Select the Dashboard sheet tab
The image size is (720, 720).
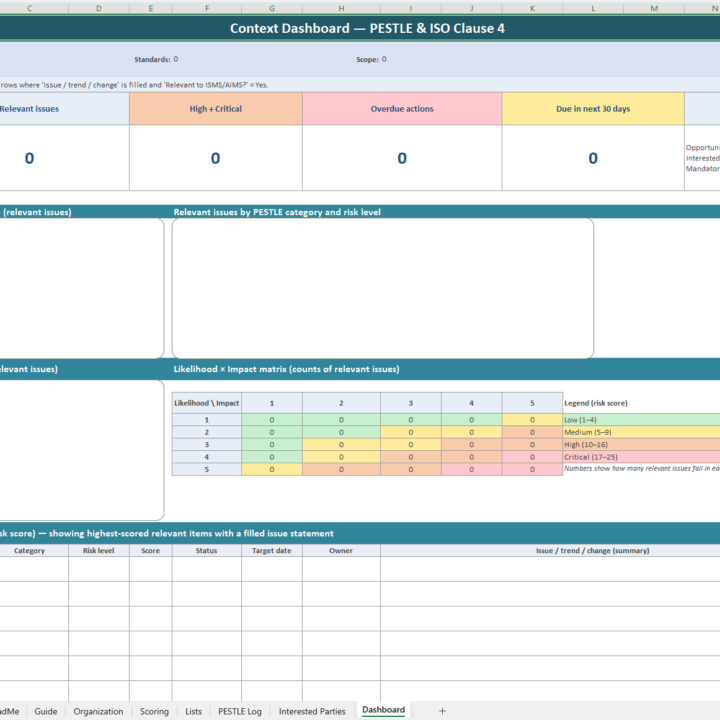coord(383,710)
